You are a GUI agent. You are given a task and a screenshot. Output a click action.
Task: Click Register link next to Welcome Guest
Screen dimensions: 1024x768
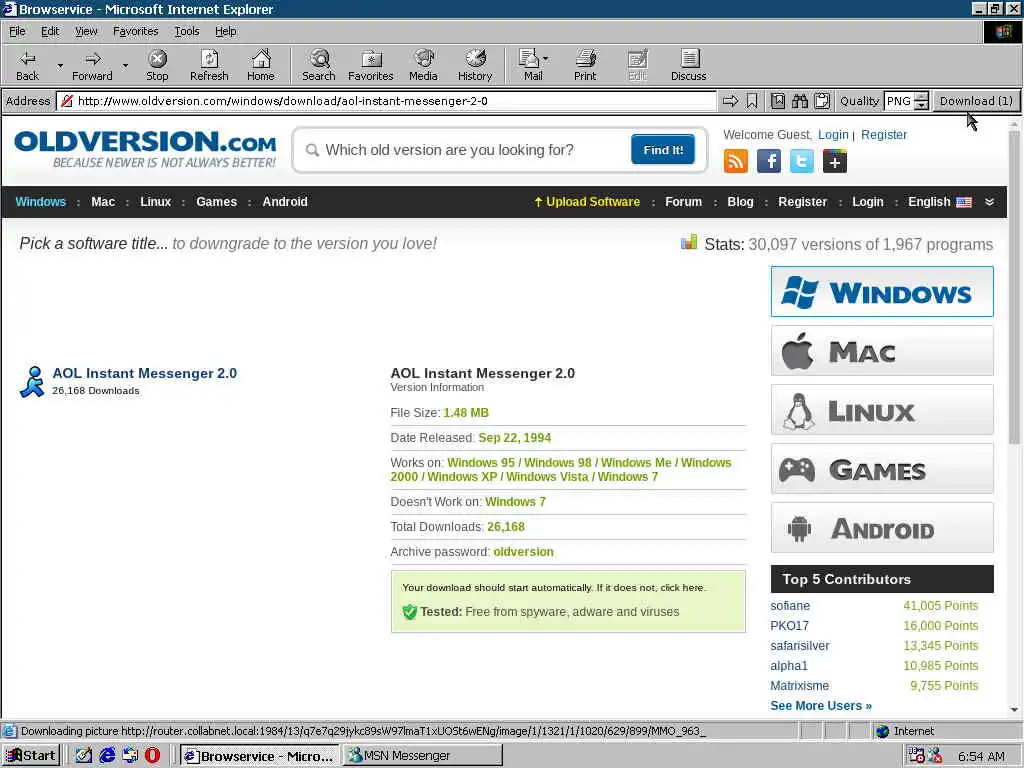[x=884, y=135]
